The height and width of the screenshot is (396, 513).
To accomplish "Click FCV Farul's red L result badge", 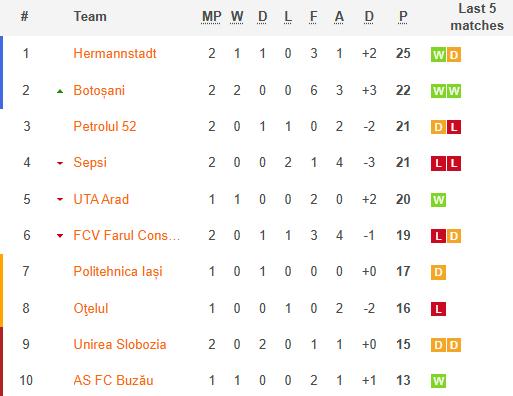I will click(438, 236).
